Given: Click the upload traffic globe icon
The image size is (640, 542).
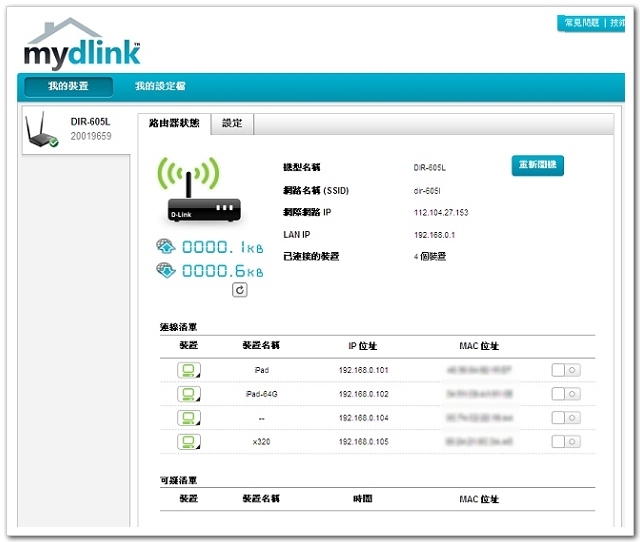Looking at the screenshot, I should pyautogui.click(x=166, y=246).
